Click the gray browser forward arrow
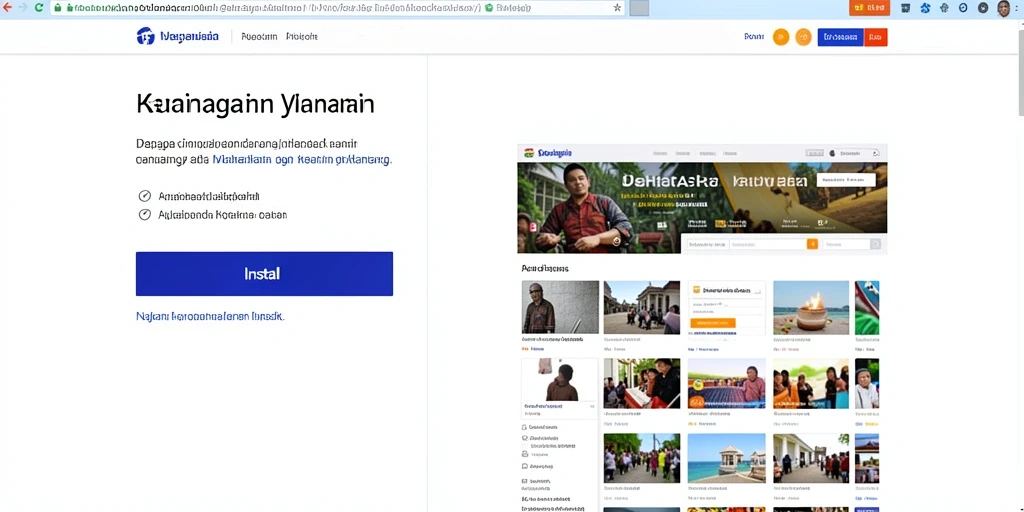 point(23,8)
